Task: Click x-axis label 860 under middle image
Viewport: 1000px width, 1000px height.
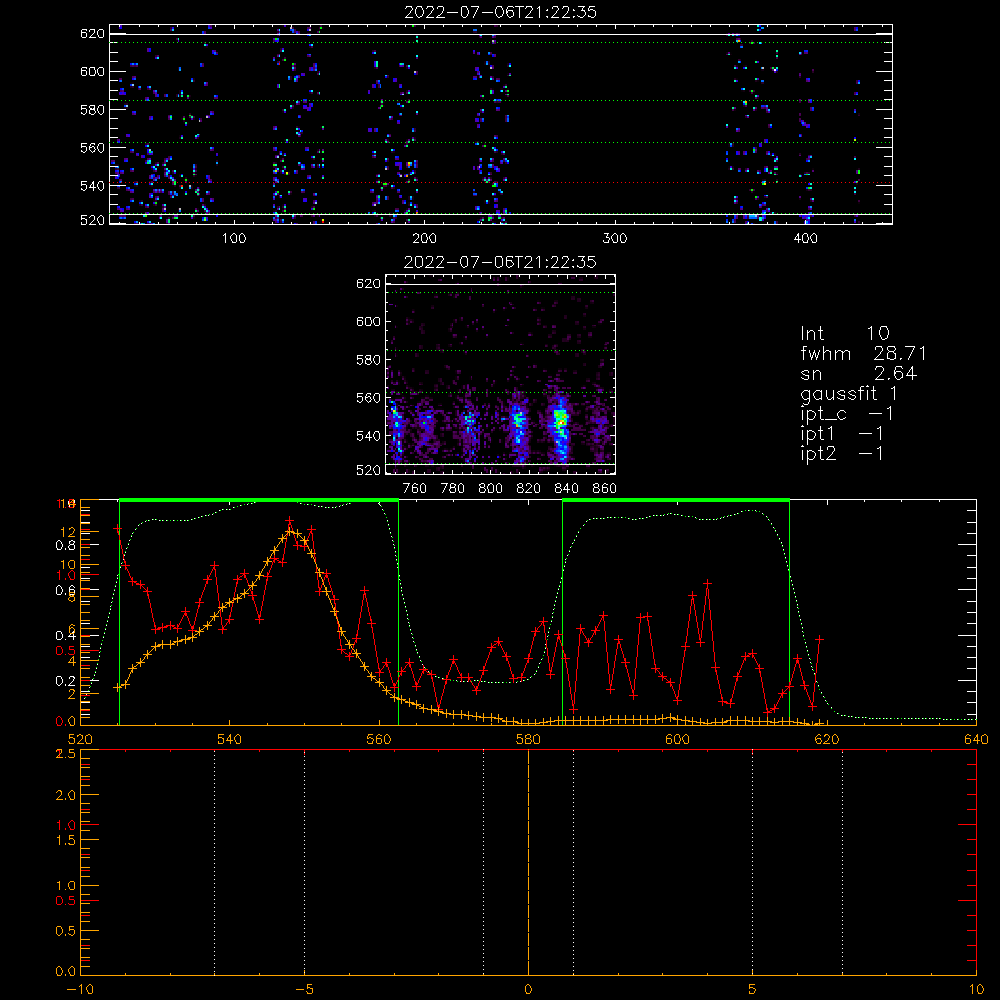Action: pos(605,489)
